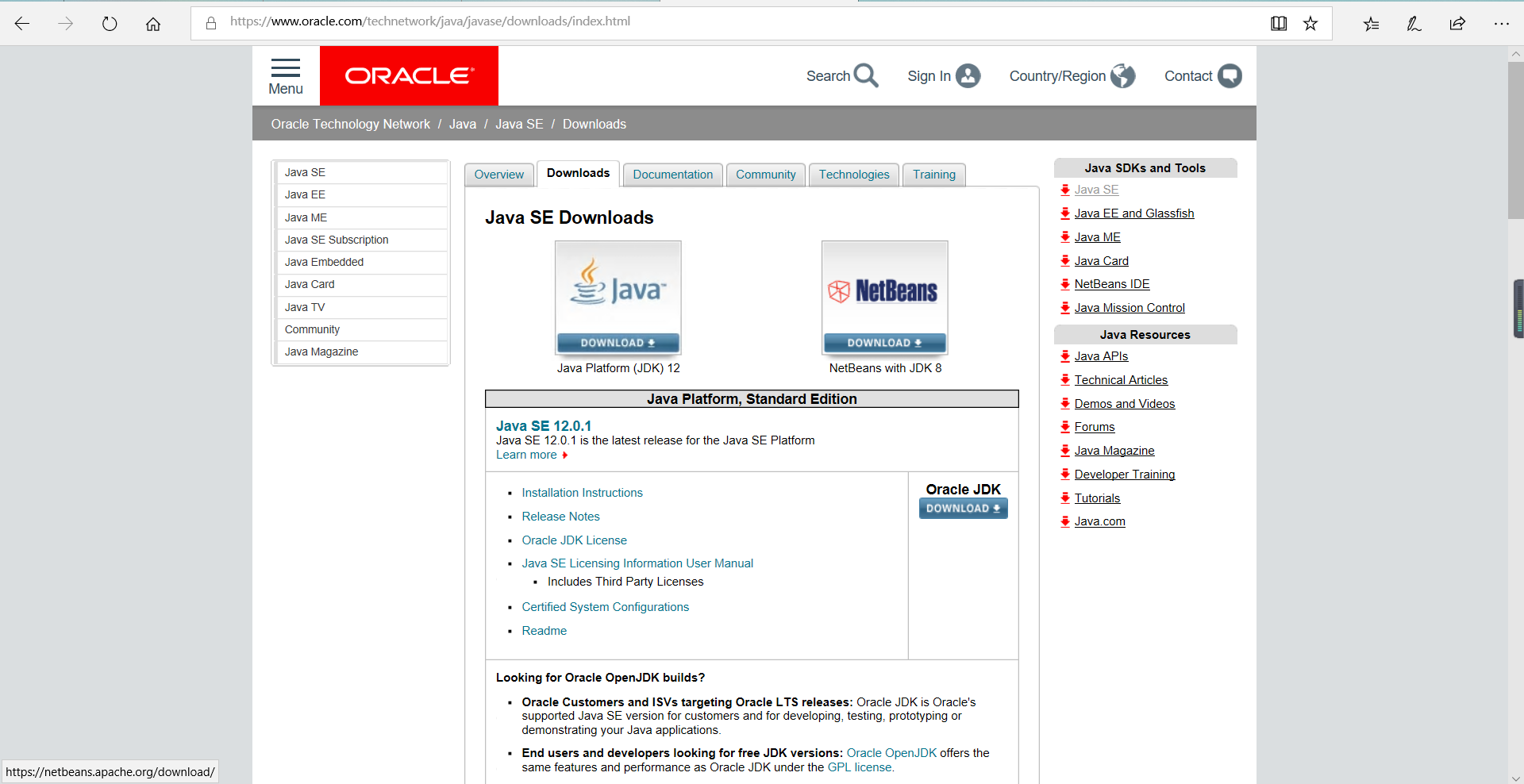Click Oracle Technology Network breadcrumb
Viewport: 1524px width, 784px height.
point(351,124)
